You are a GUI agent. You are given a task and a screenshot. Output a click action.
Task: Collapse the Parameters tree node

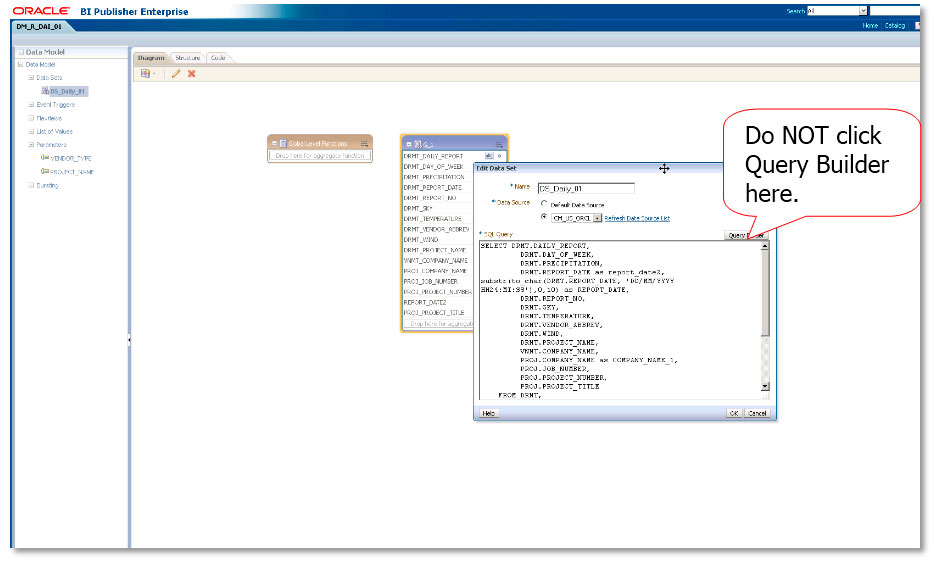point(31,145)
